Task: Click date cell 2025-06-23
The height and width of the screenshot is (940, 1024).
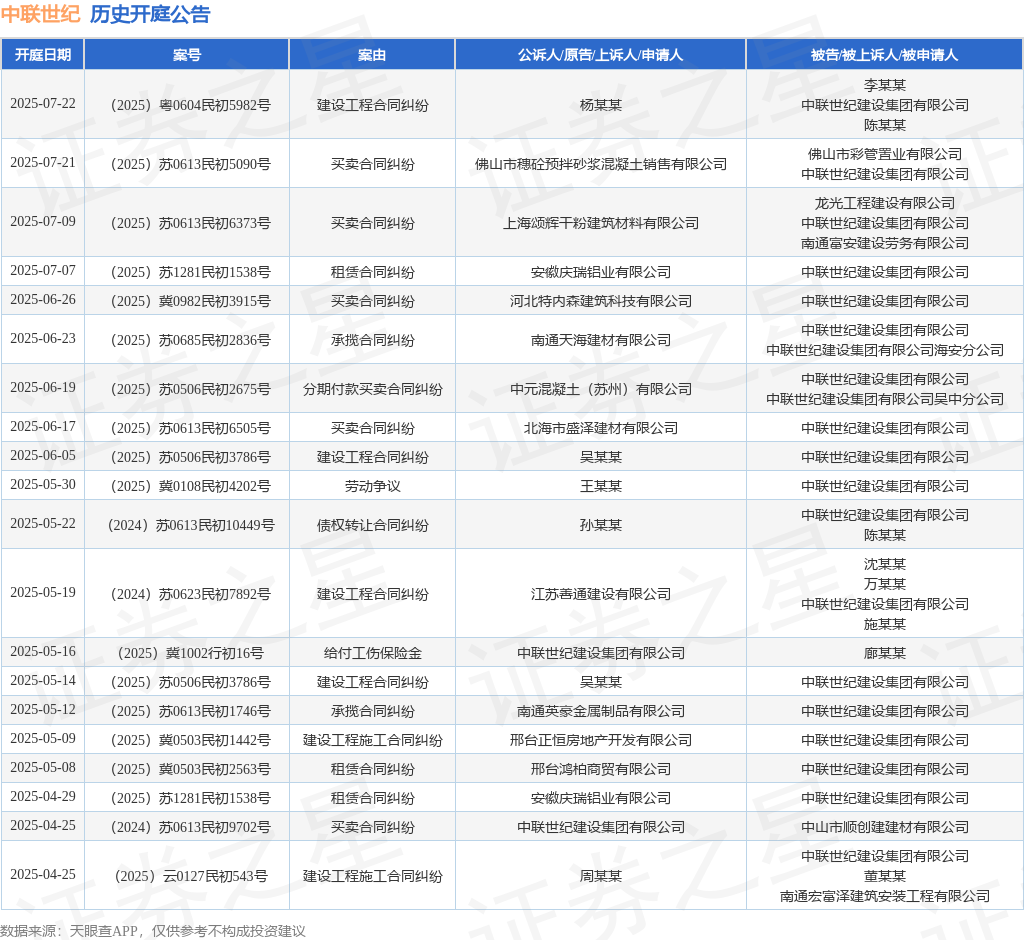Action: [x=43, y=338]
